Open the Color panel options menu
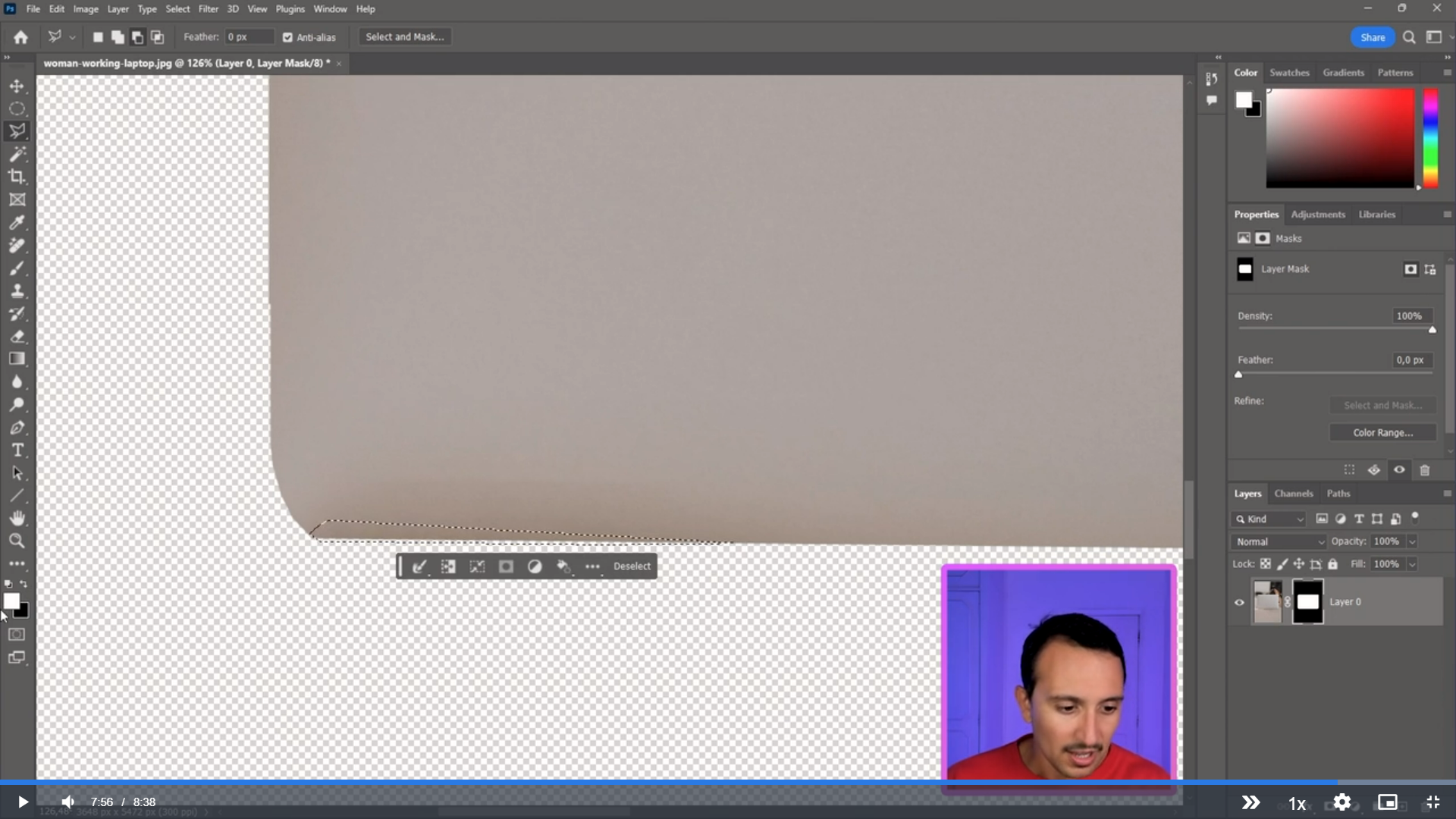 1447,73
